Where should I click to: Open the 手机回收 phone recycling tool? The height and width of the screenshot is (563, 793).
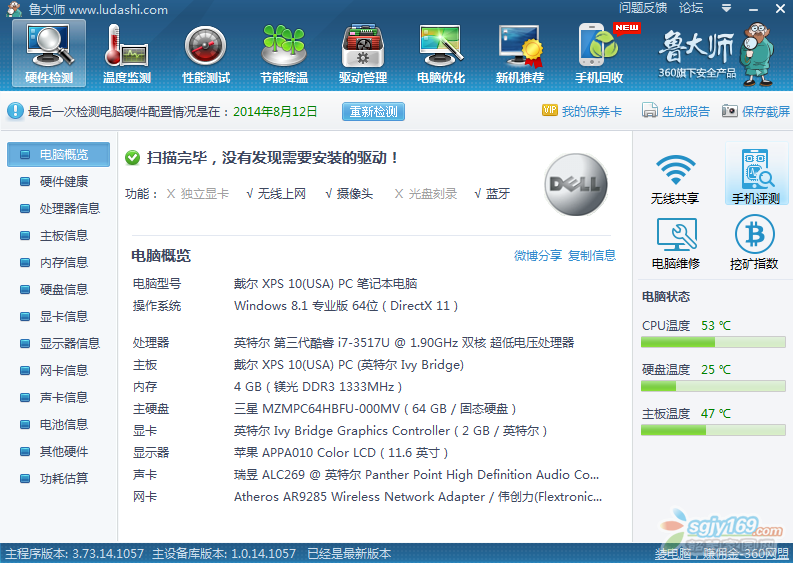coord(599,54)
